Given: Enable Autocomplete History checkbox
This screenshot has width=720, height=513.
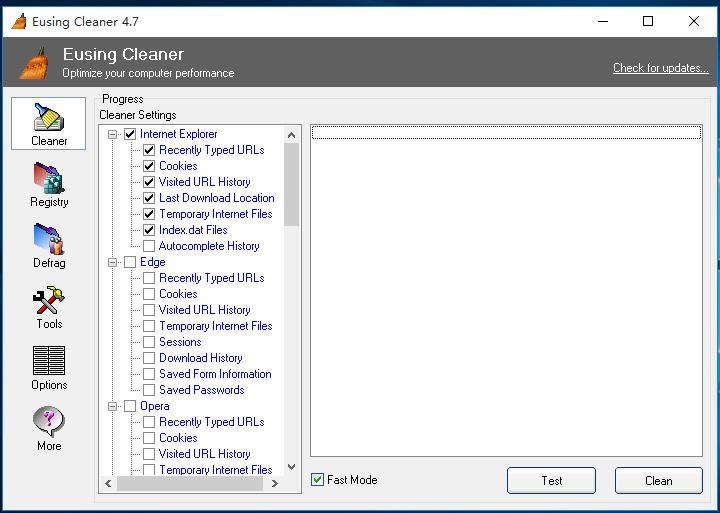Looking at the screenshot, I should [149, 246].
